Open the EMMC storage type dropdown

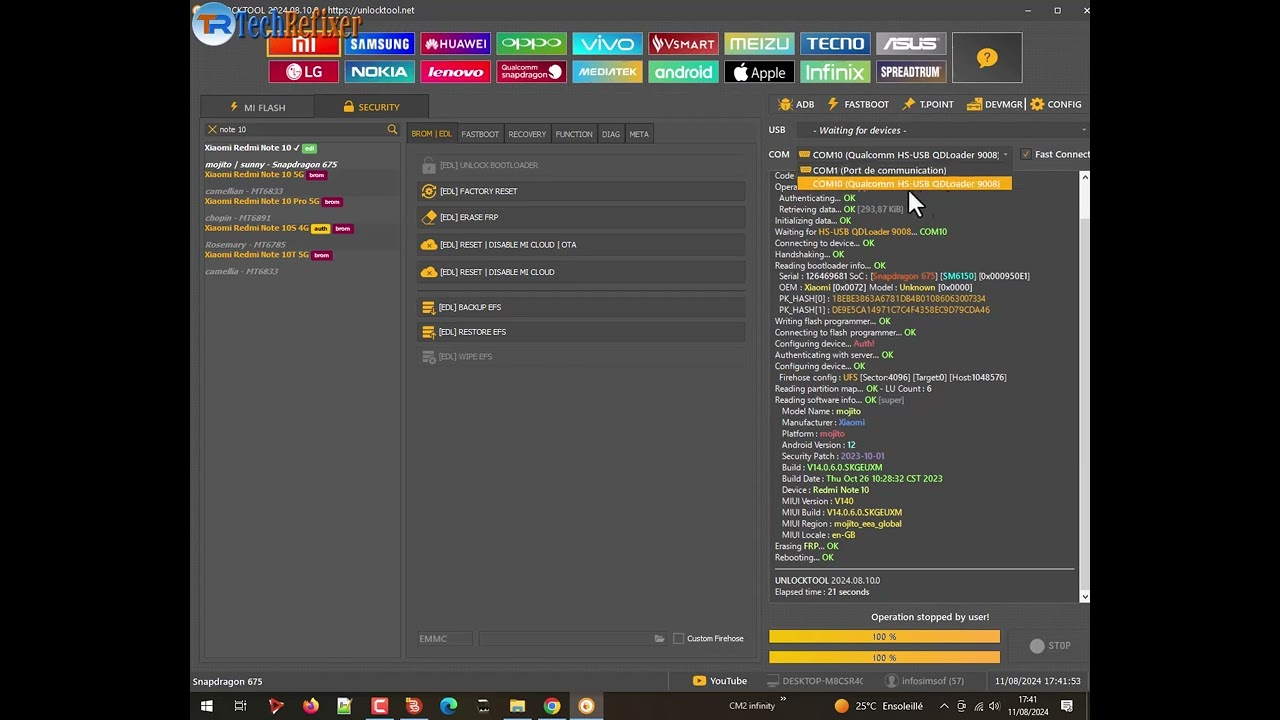pos(445,638)
